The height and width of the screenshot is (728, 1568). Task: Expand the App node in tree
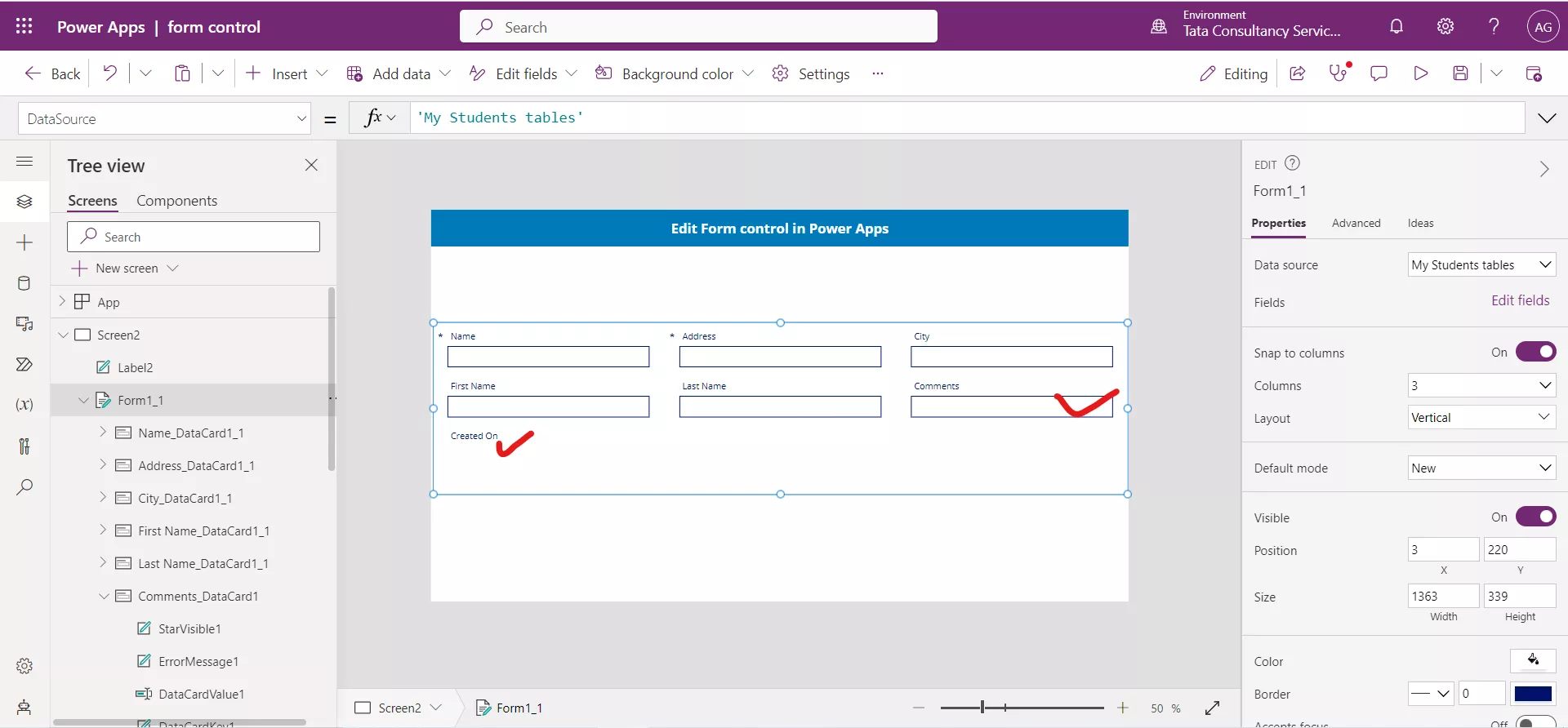tap(62, 301)
